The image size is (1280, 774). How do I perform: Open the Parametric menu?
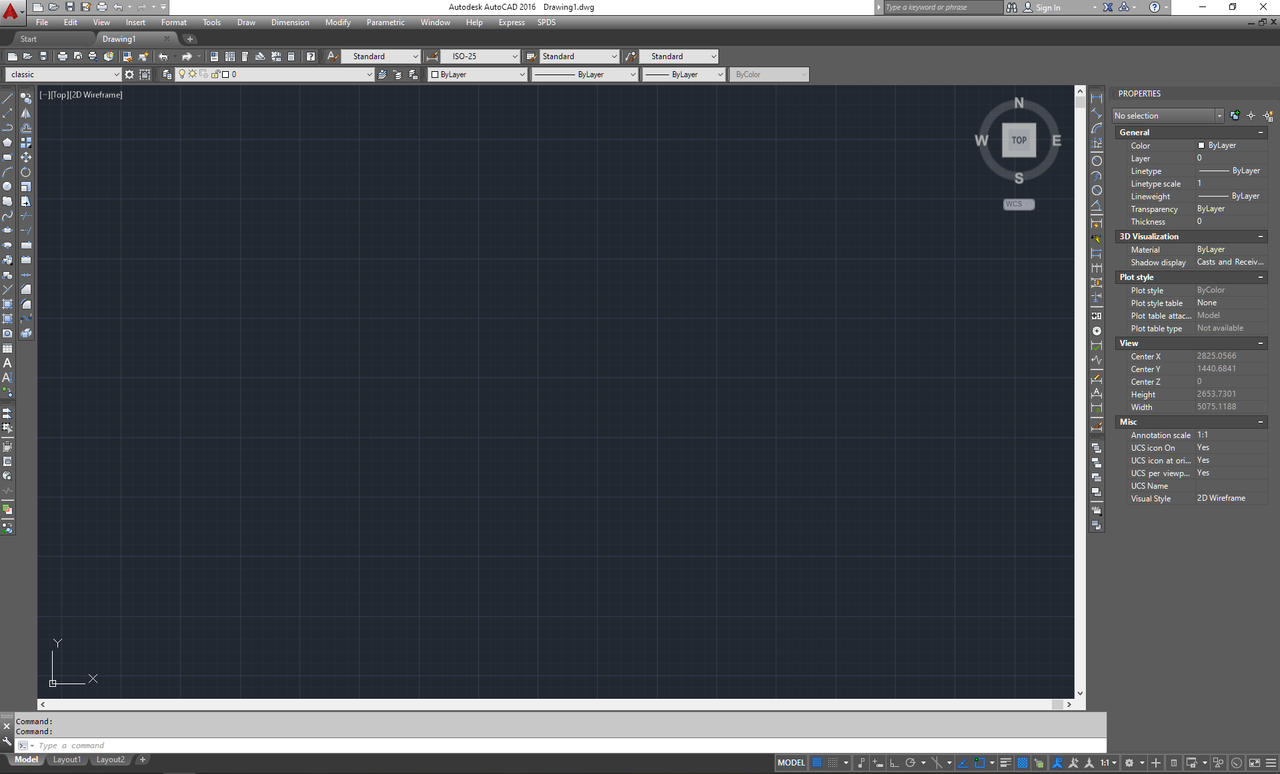(x=385, y=22)
